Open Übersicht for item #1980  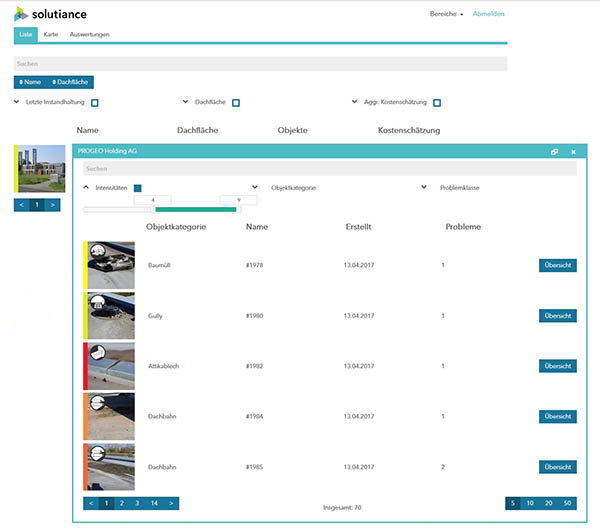pos(558,316)
